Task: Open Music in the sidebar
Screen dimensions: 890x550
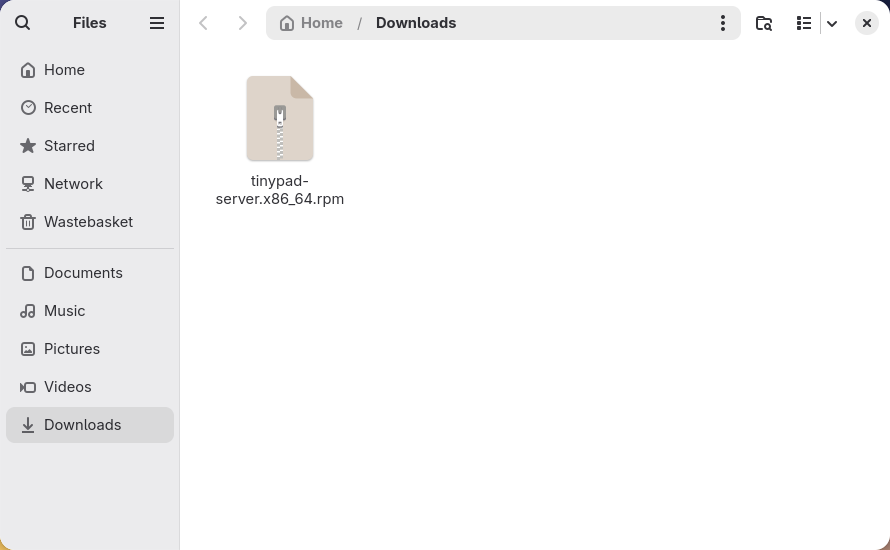Action: tap(90, 311)
